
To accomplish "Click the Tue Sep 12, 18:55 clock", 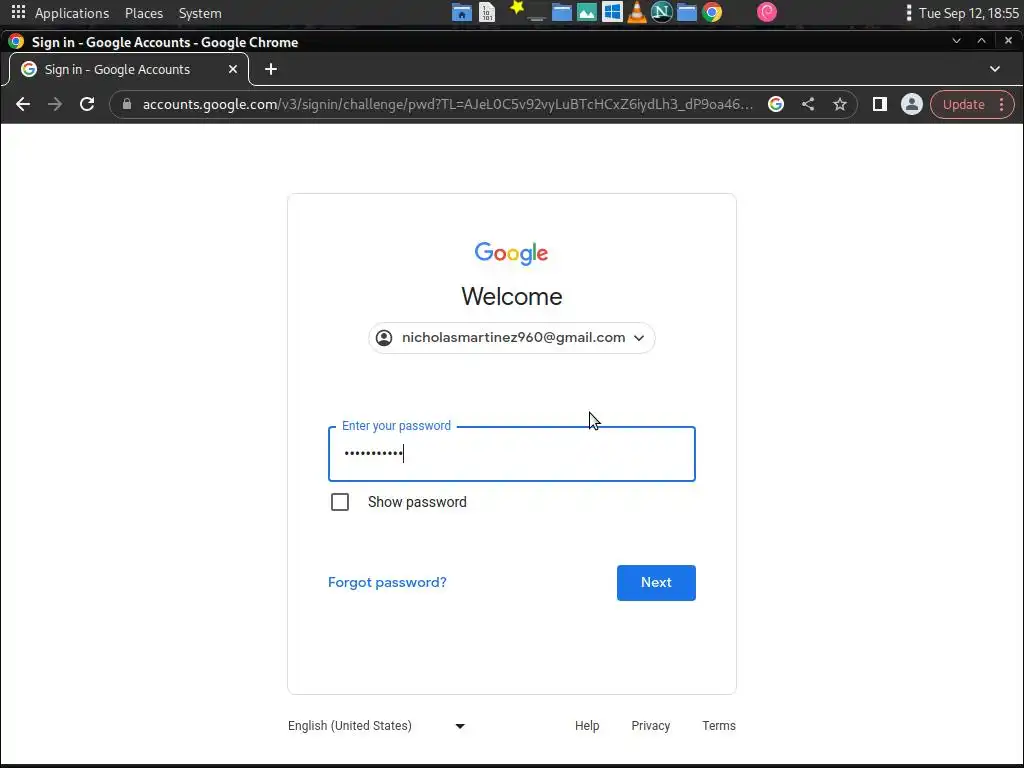I will point(968,13).
